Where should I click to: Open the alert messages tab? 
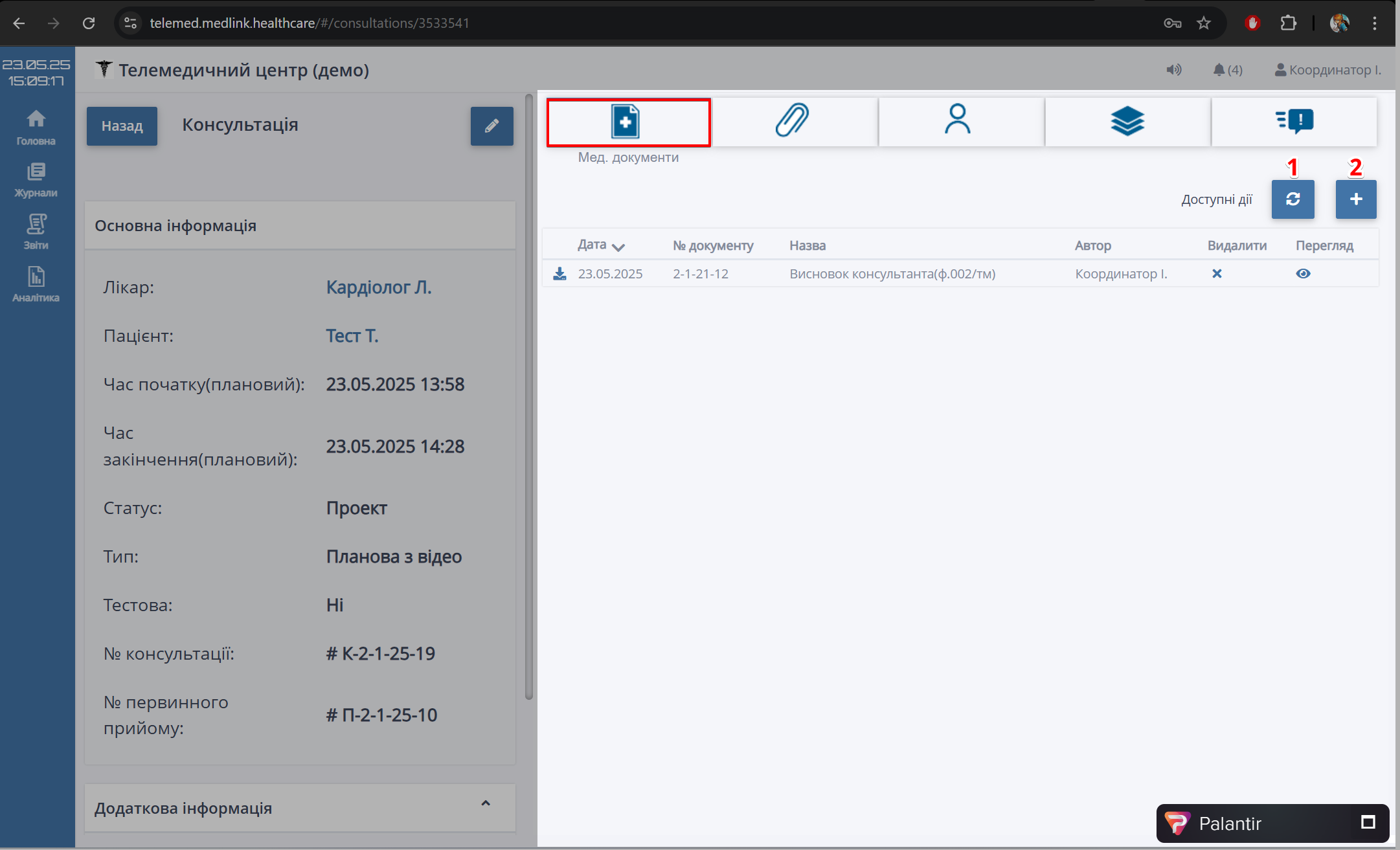click(x=1294, y=121)
